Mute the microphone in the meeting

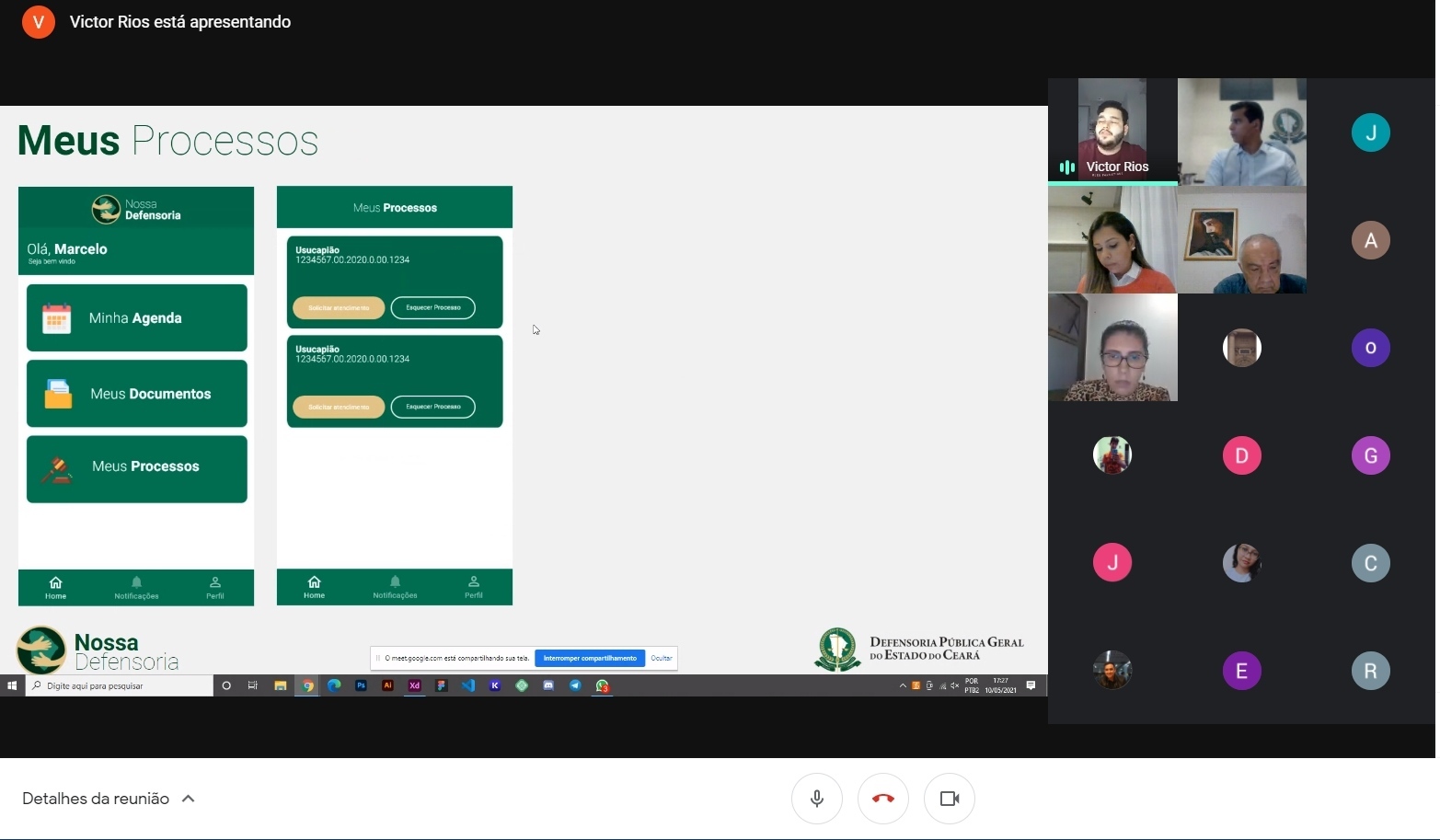coord(816,799)
